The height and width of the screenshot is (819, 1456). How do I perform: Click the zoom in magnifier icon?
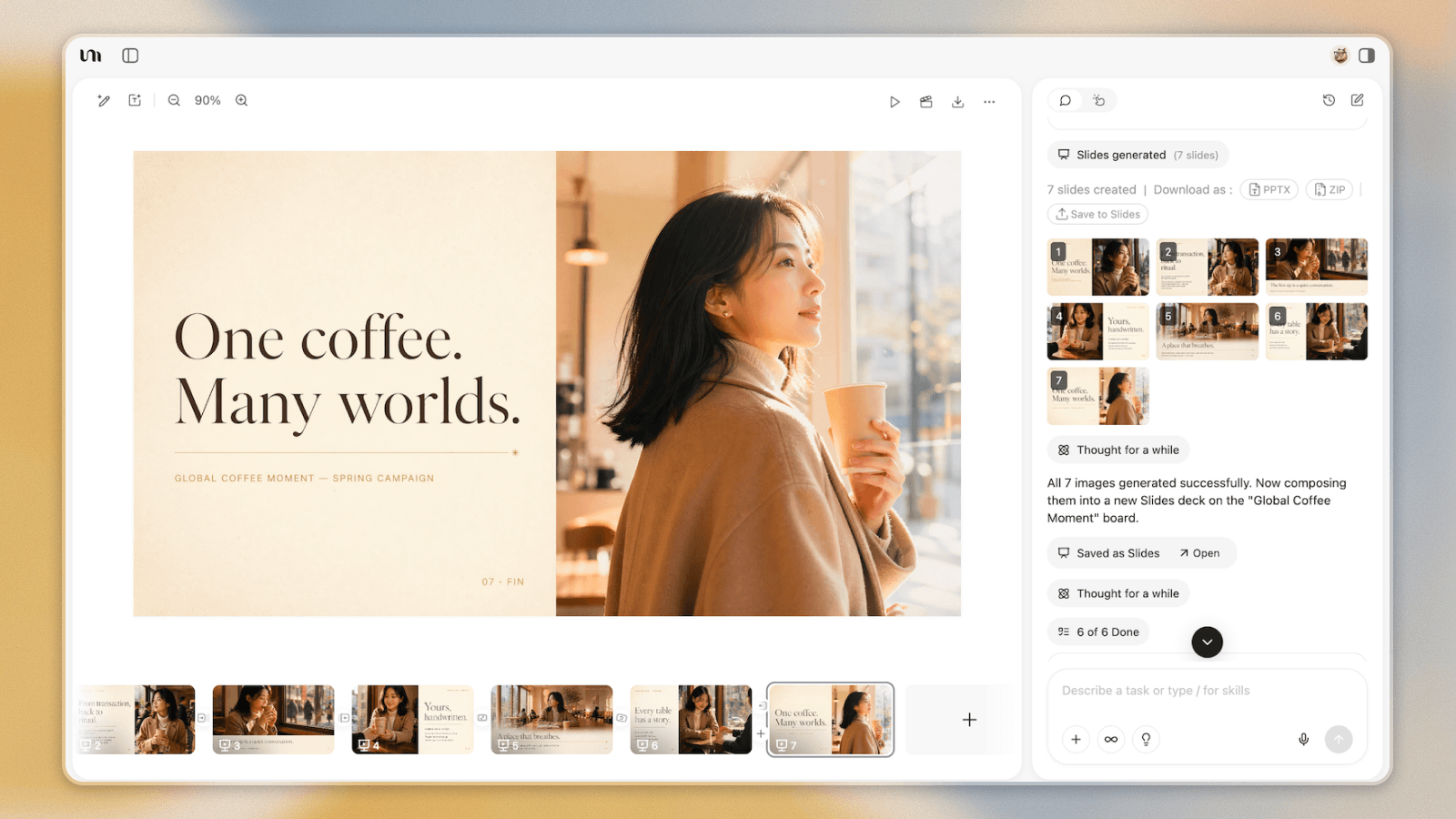pyautogui.click(x=241, y=100)
